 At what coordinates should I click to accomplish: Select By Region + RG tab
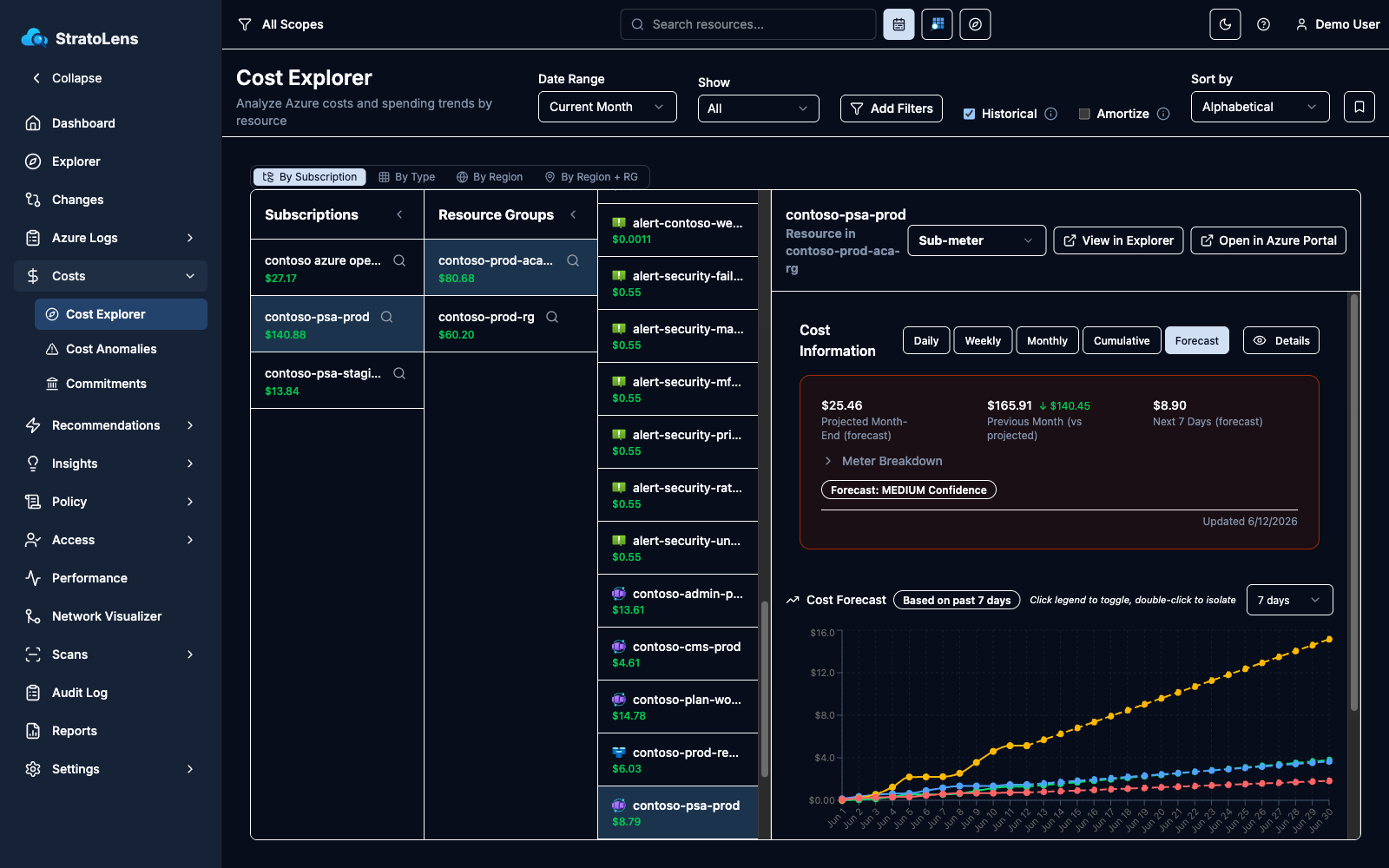591,177
